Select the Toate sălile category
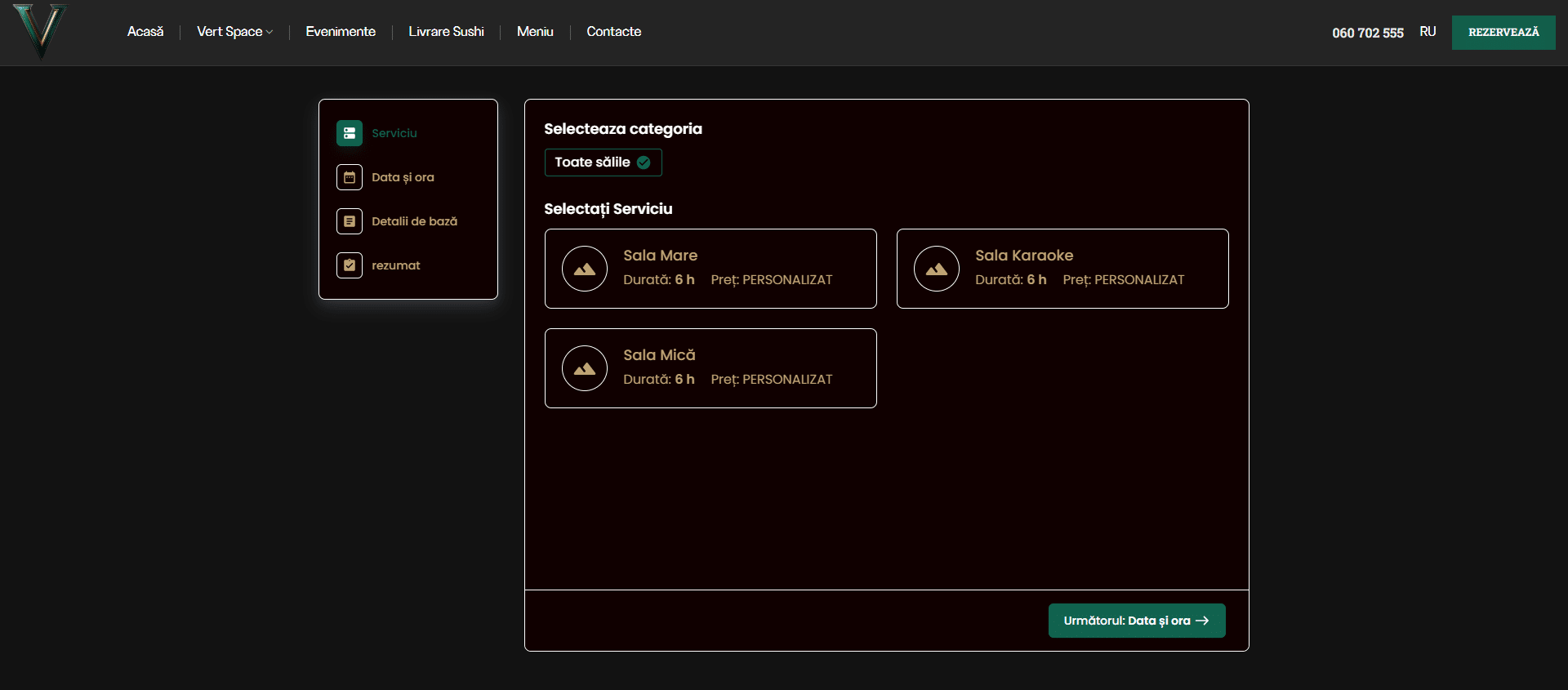Image resolution: width=1568 pixels, height=690 pixels. [x=603, y=162]
